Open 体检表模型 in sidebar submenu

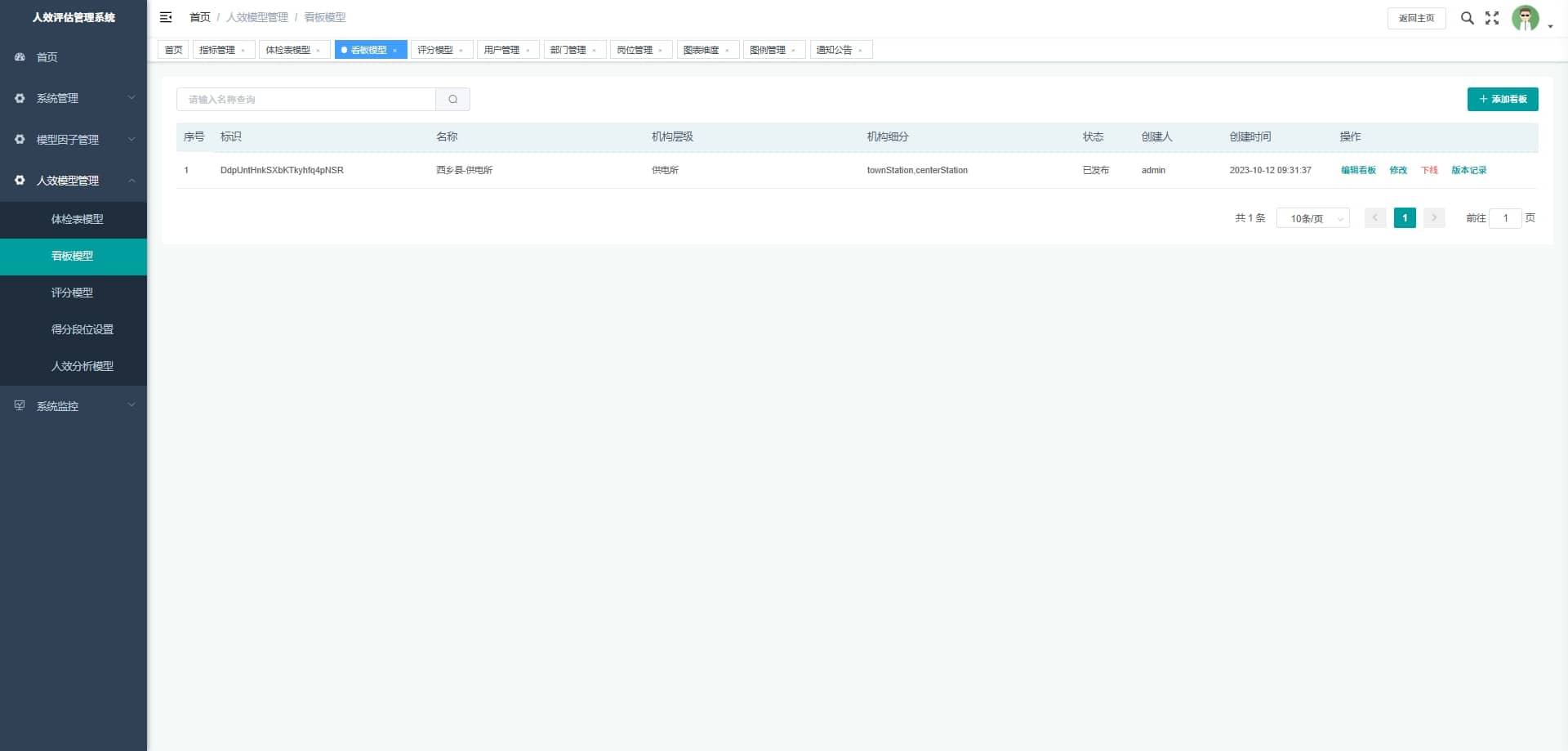coord(73,220)
